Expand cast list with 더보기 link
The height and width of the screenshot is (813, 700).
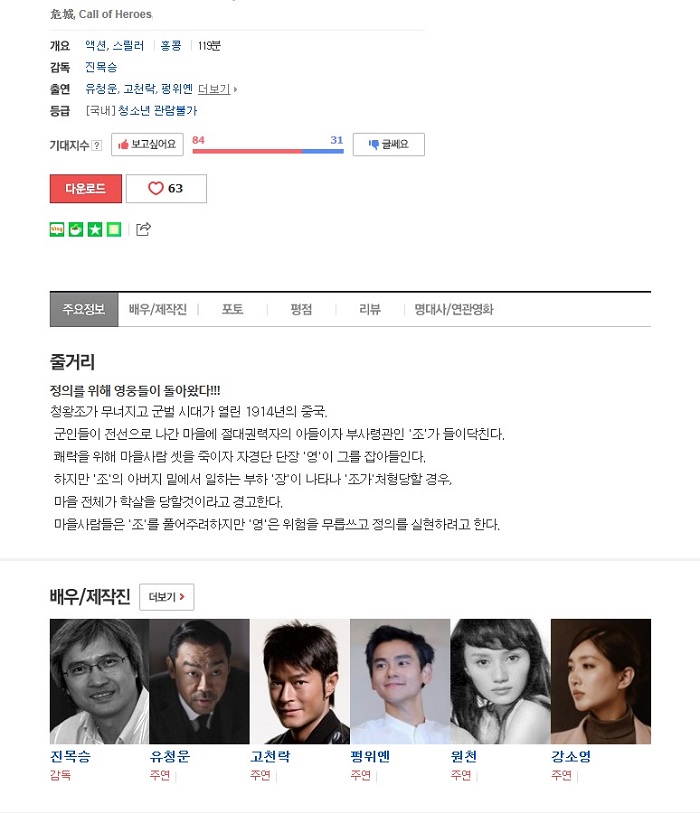click(x=217, y=89)
